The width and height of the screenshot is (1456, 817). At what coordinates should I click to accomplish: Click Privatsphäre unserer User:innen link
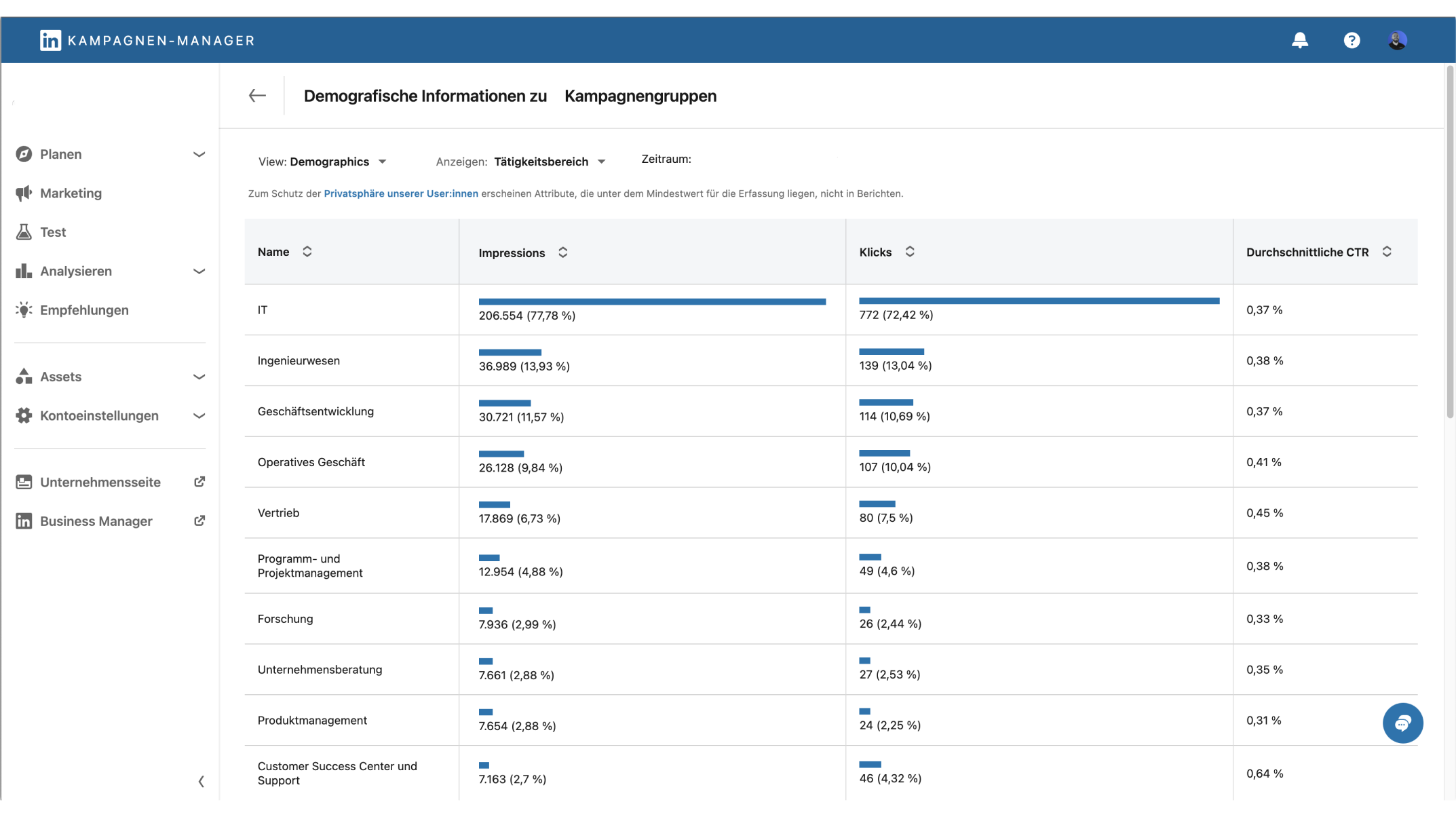[400, 193]
